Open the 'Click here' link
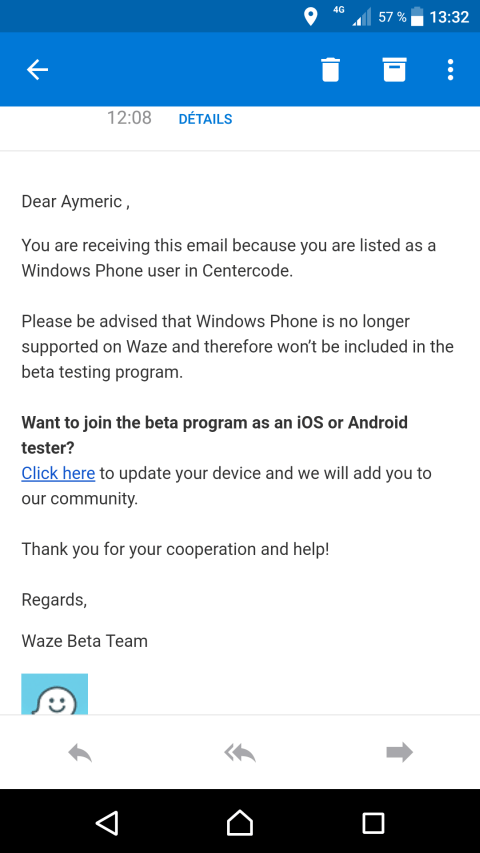 pos(58,473)
